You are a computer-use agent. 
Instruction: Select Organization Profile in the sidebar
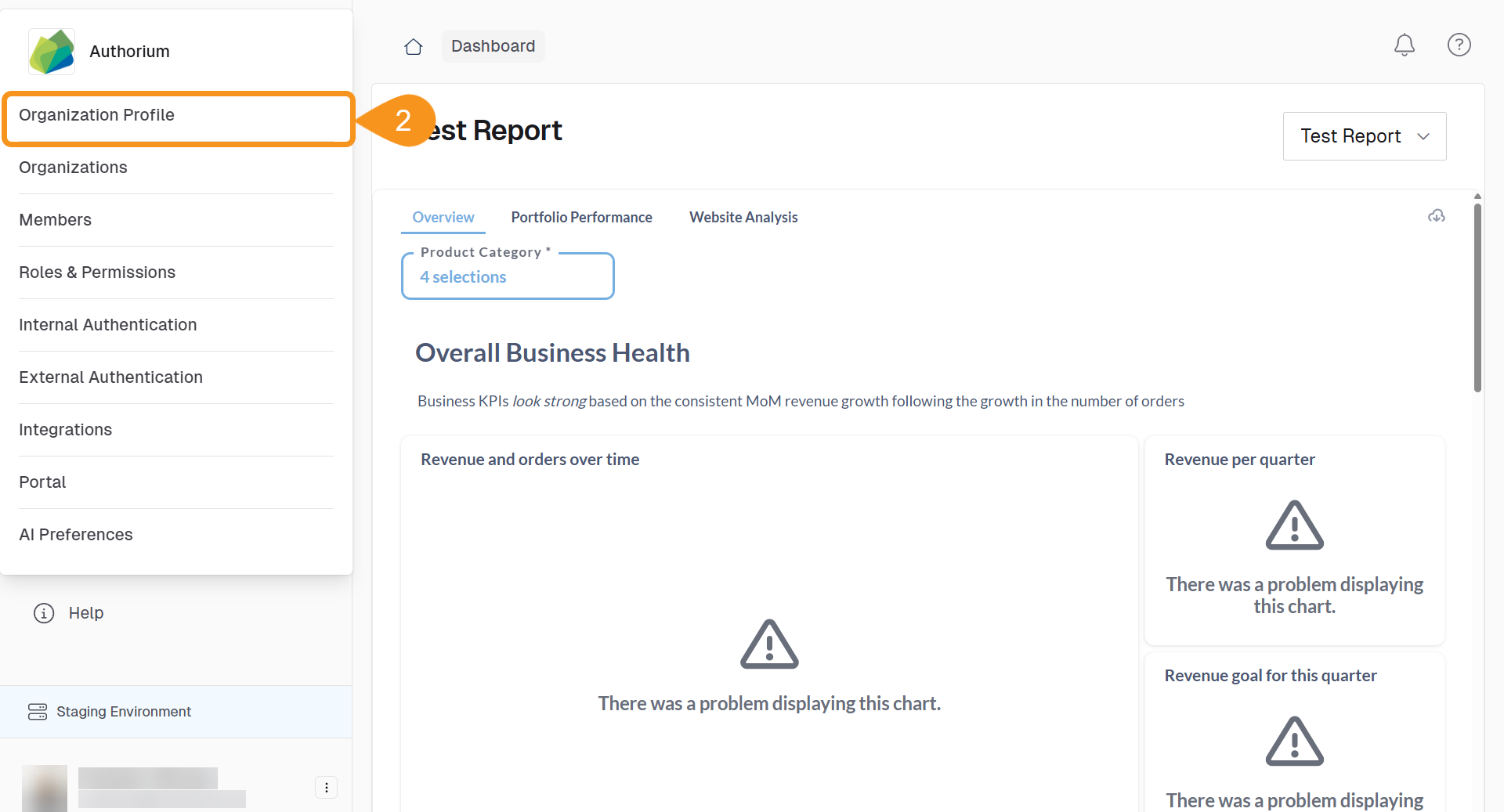point(96,114)
